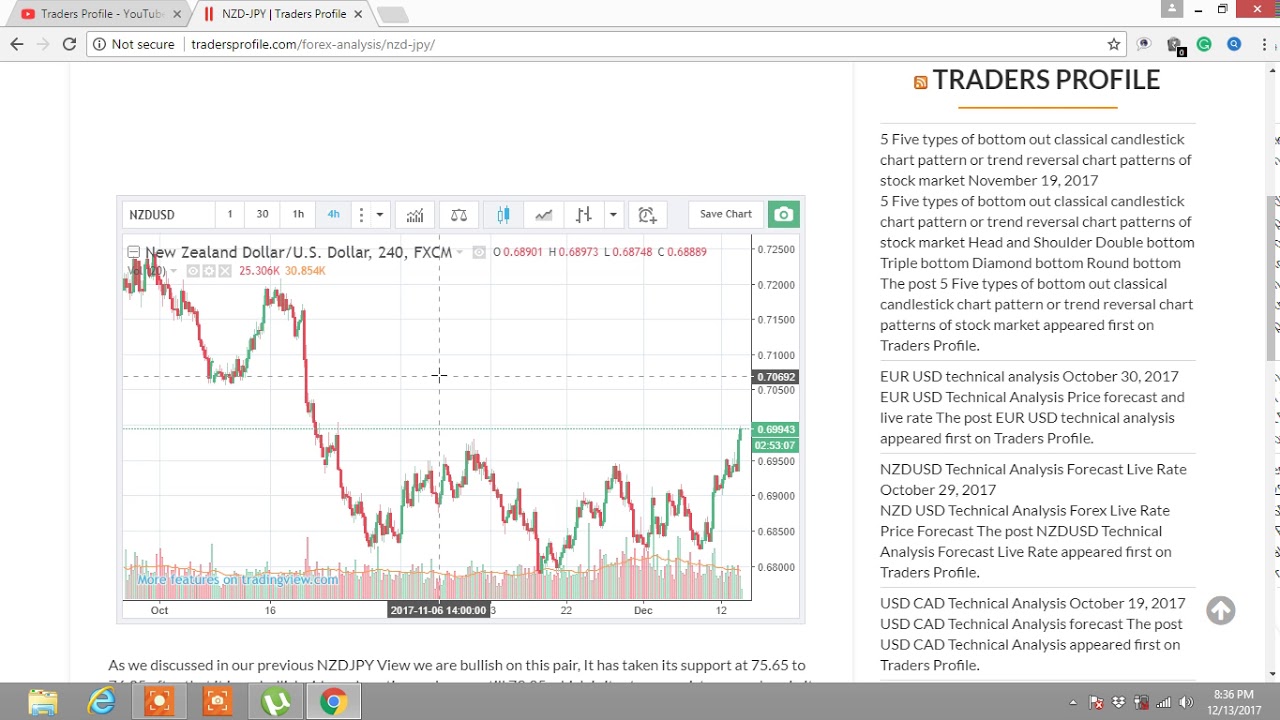Open More features on tradingview.com link
Viewport: 1280px width, 720px height.
tap(238, 580)
